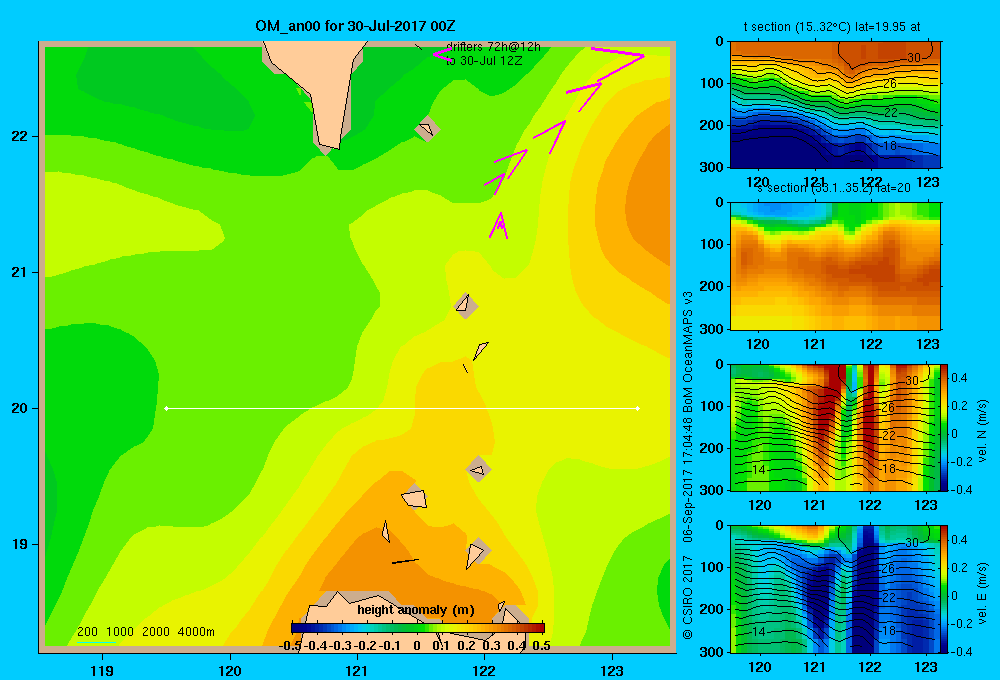Click latitude label 20 on main map
The width and height of the screenshot is (1000, 680).
(x=20, y=408)
